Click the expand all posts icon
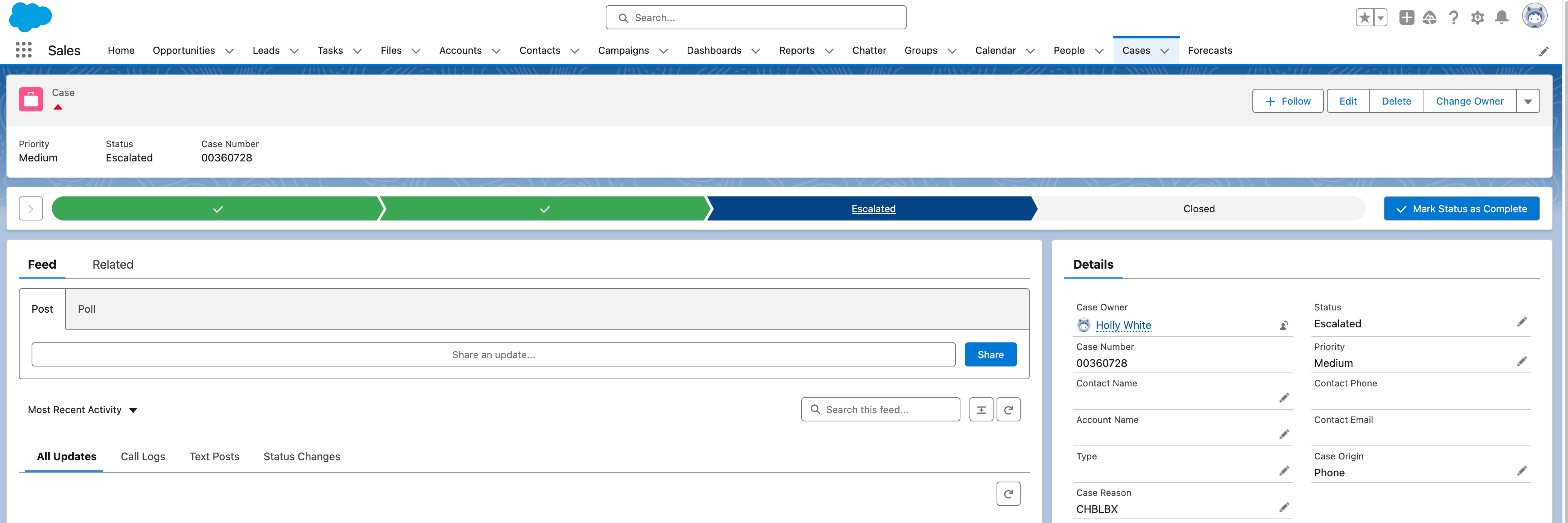The image size is (1568, 523). [x=981, y=410]
